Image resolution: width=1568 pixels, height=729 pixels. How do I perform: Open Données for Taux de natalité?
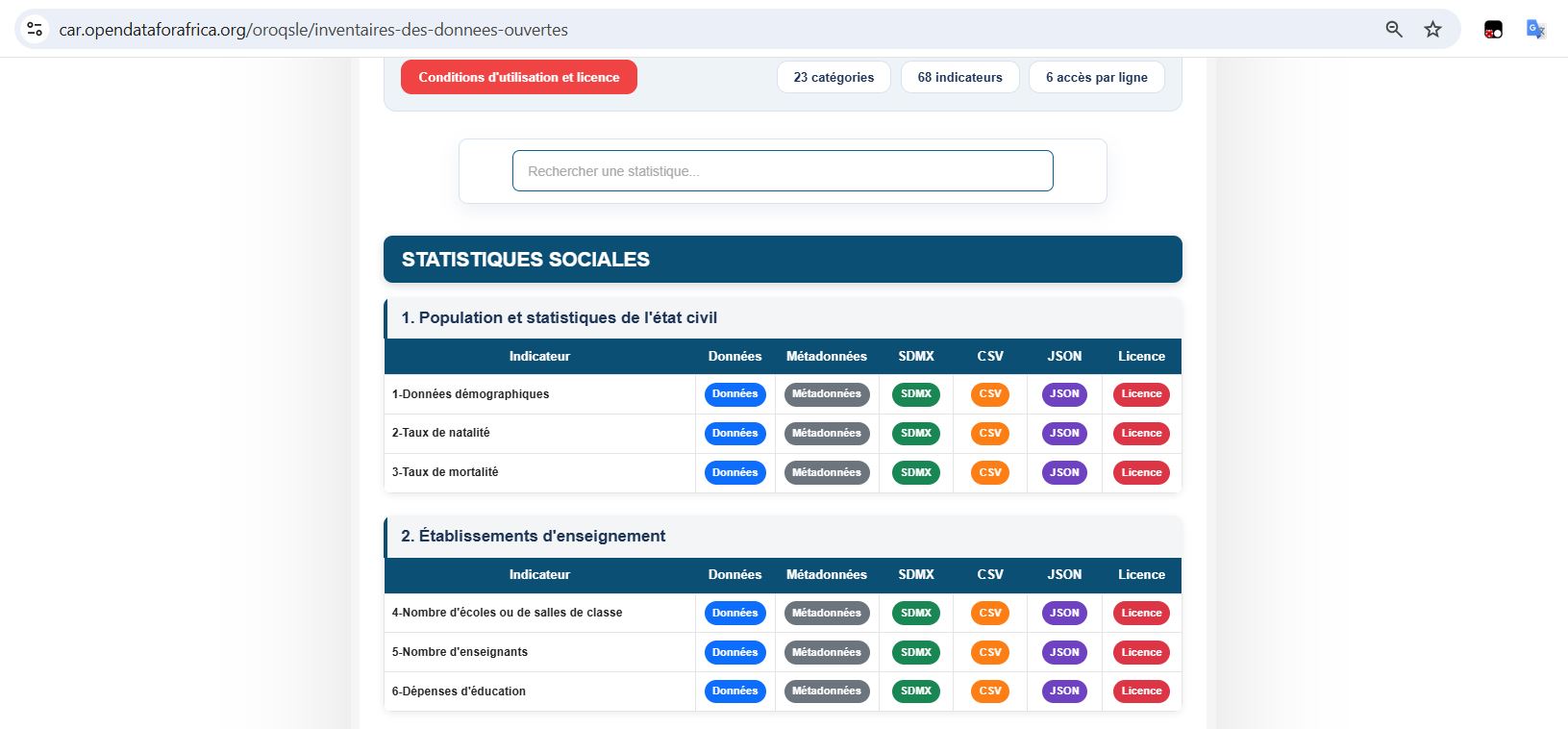coord(735,434)
